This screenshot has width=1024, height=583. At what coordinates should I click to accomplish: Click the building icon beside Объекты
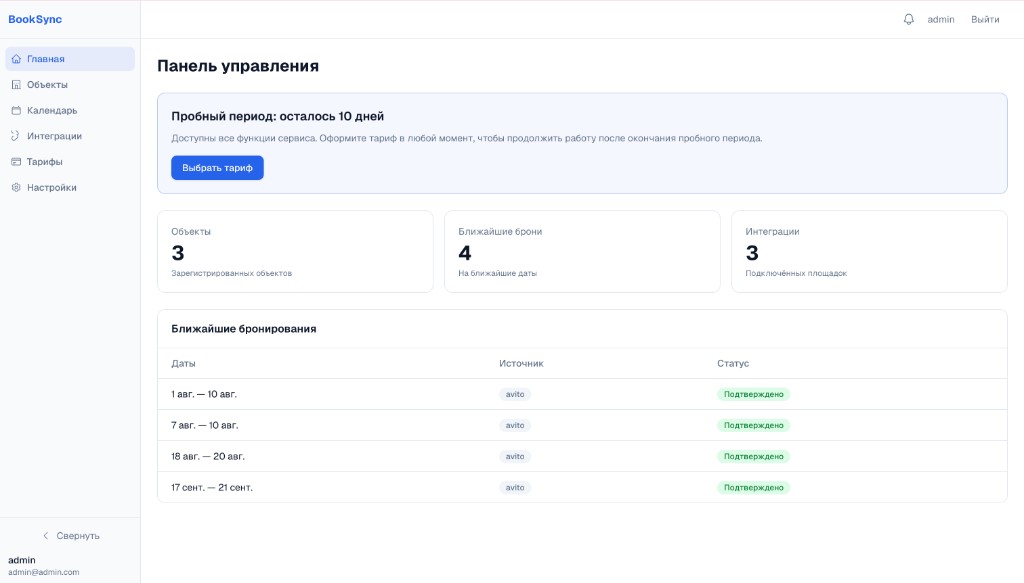[16, 85]
